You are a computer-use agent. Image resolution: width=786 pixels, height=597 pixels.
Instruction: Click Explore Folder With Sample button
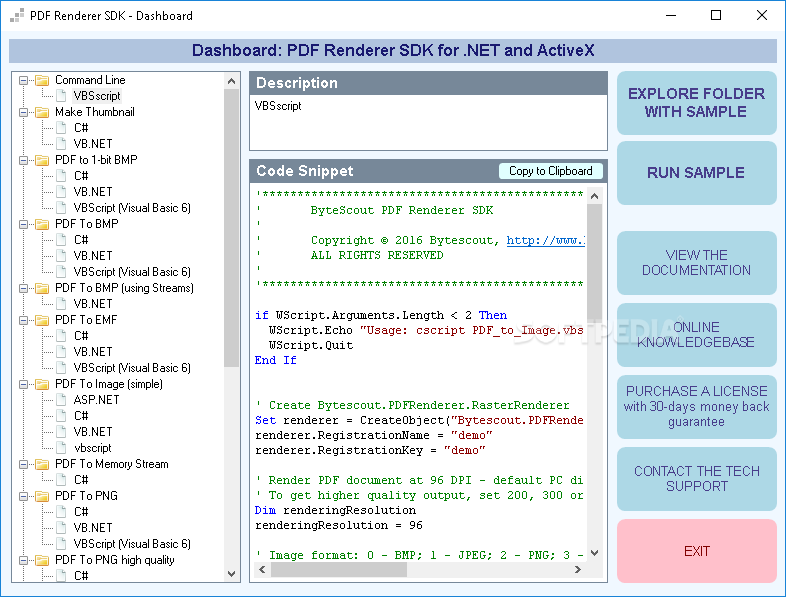(696, 103)
